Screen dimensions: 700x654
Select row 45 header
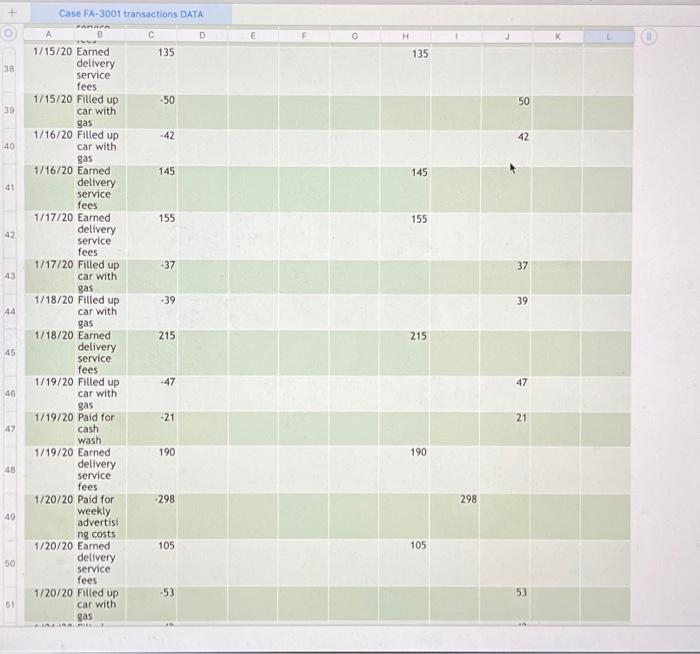[10, 352]
